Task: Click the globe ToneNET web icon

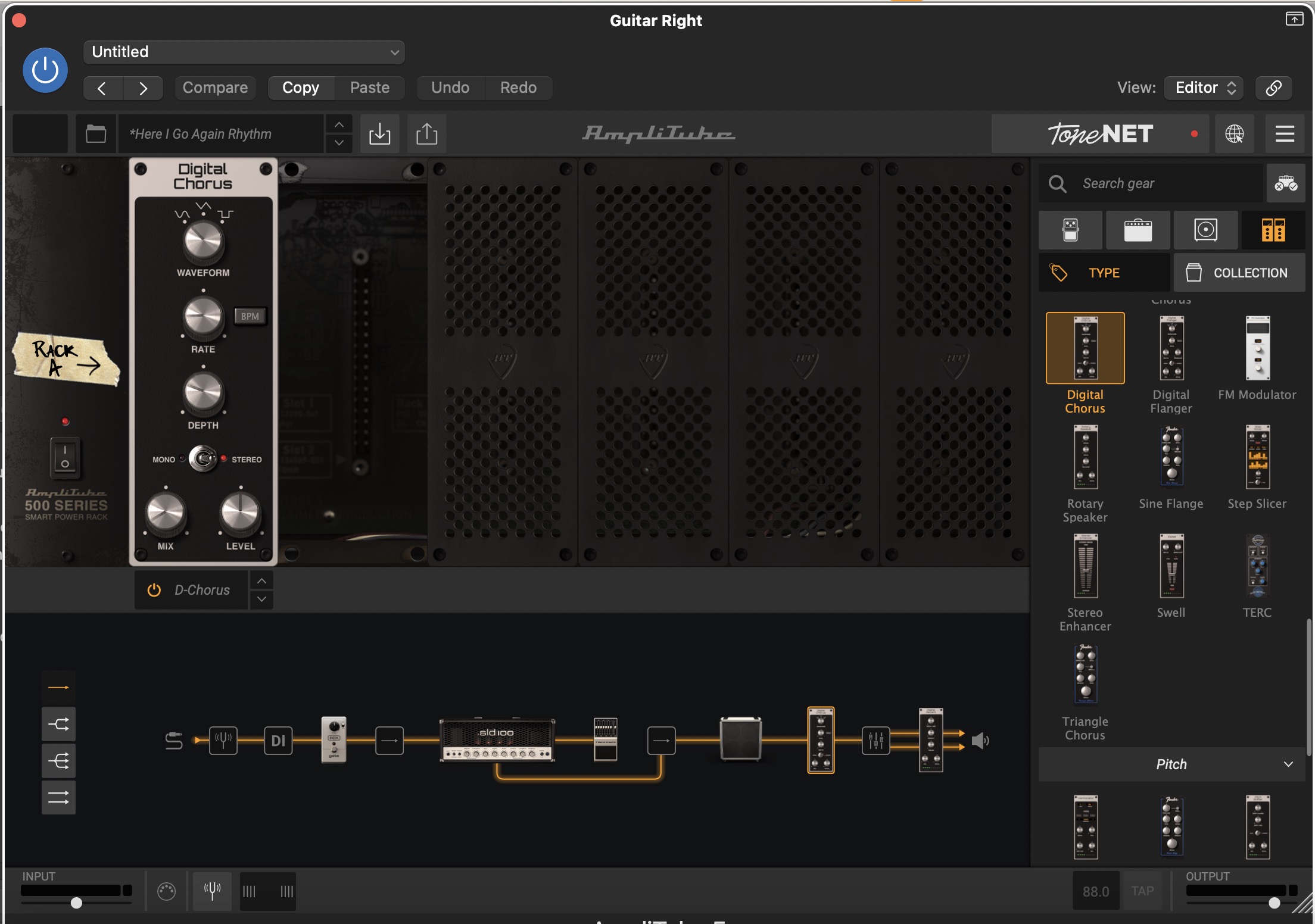Action: [1234, 134]
